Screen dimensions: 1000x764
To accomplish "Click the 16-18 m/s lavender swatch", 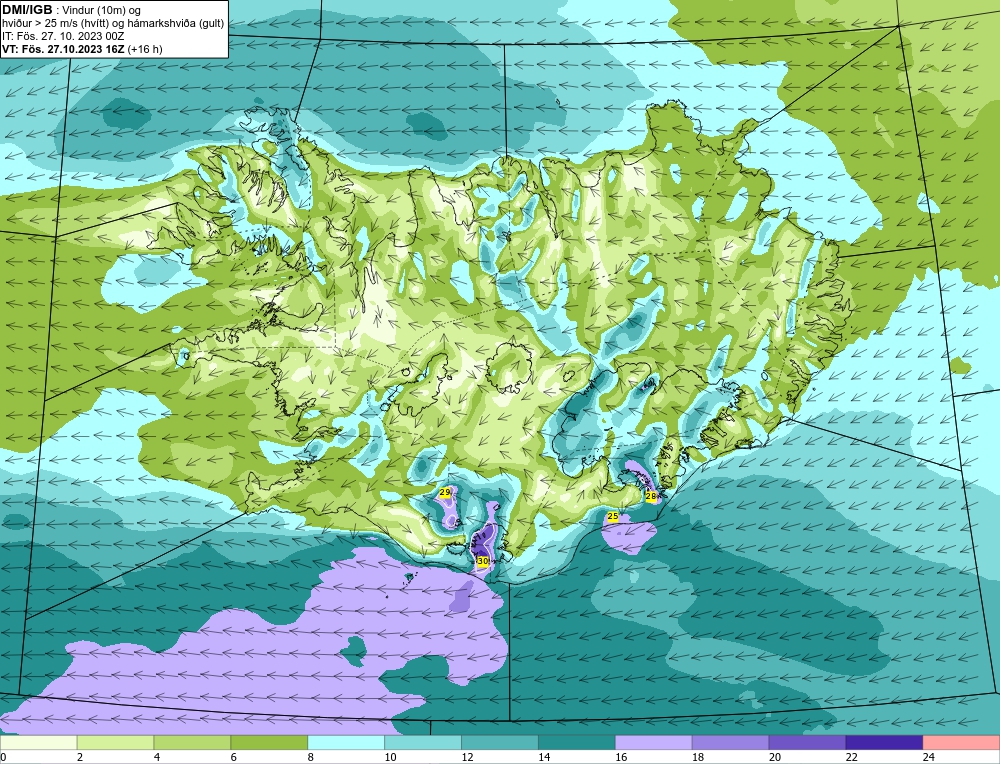I will tap(654, 743).
